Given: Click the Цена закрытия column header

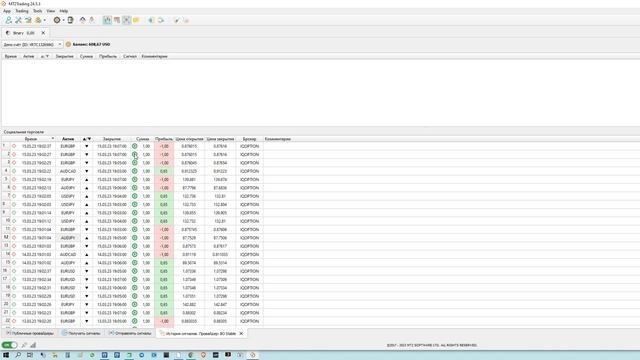Looking at the screenshot, I should (220, 139).
